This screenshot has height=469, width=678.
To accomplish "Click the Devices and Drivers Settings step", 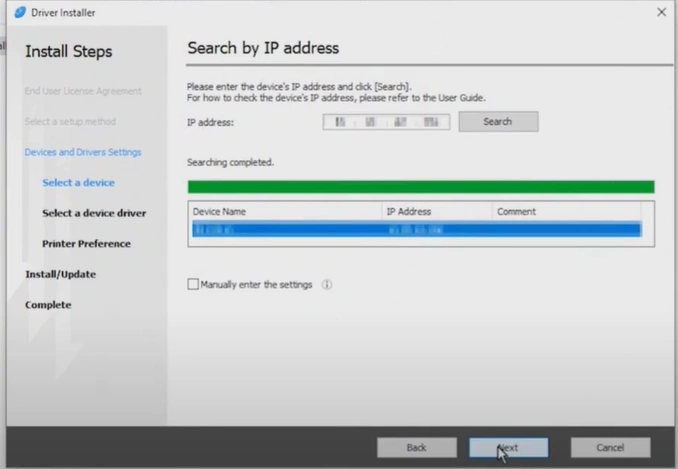I will pos(83,152).
